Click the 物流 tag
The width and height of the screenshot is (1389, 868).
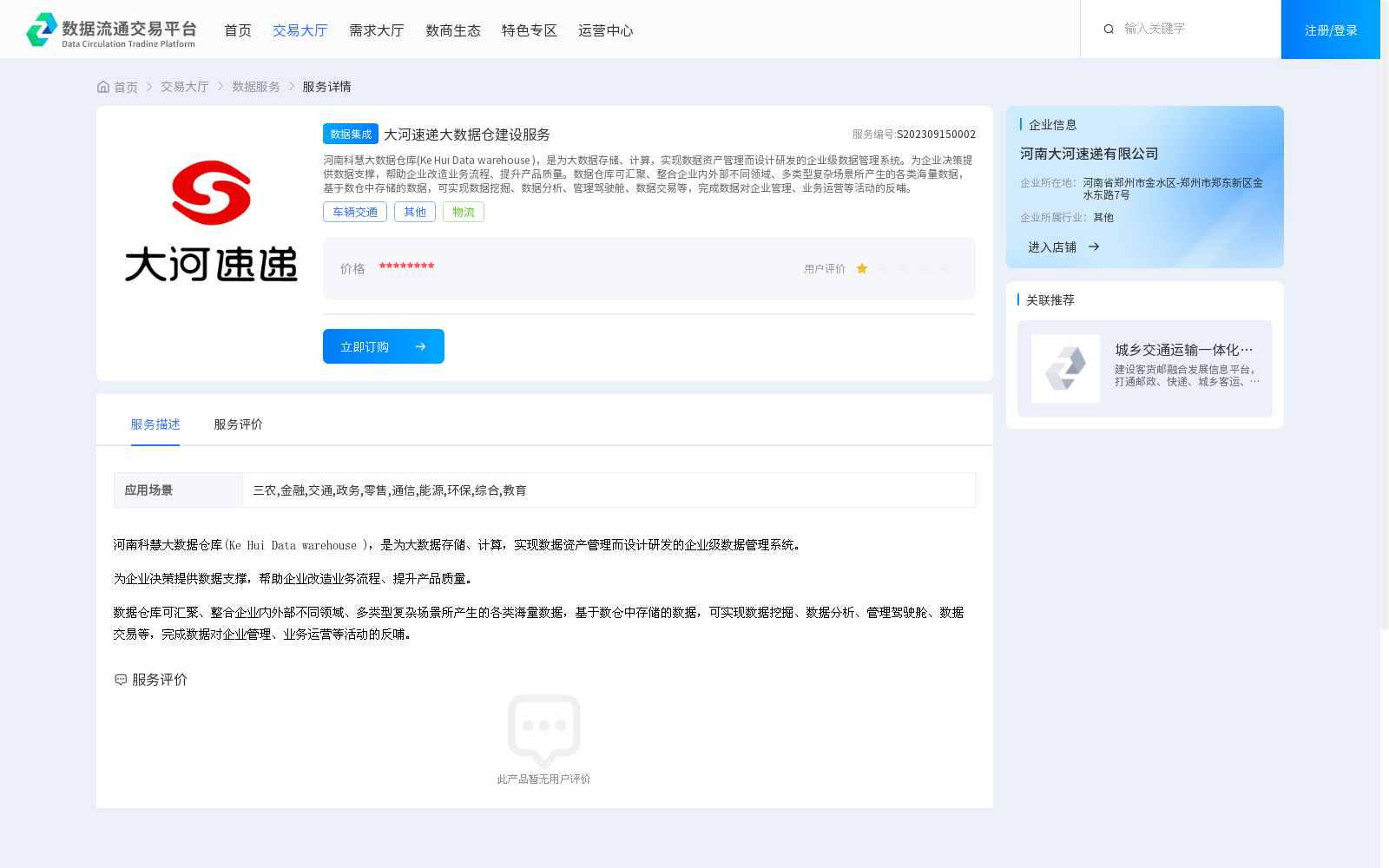pos(464,212)
